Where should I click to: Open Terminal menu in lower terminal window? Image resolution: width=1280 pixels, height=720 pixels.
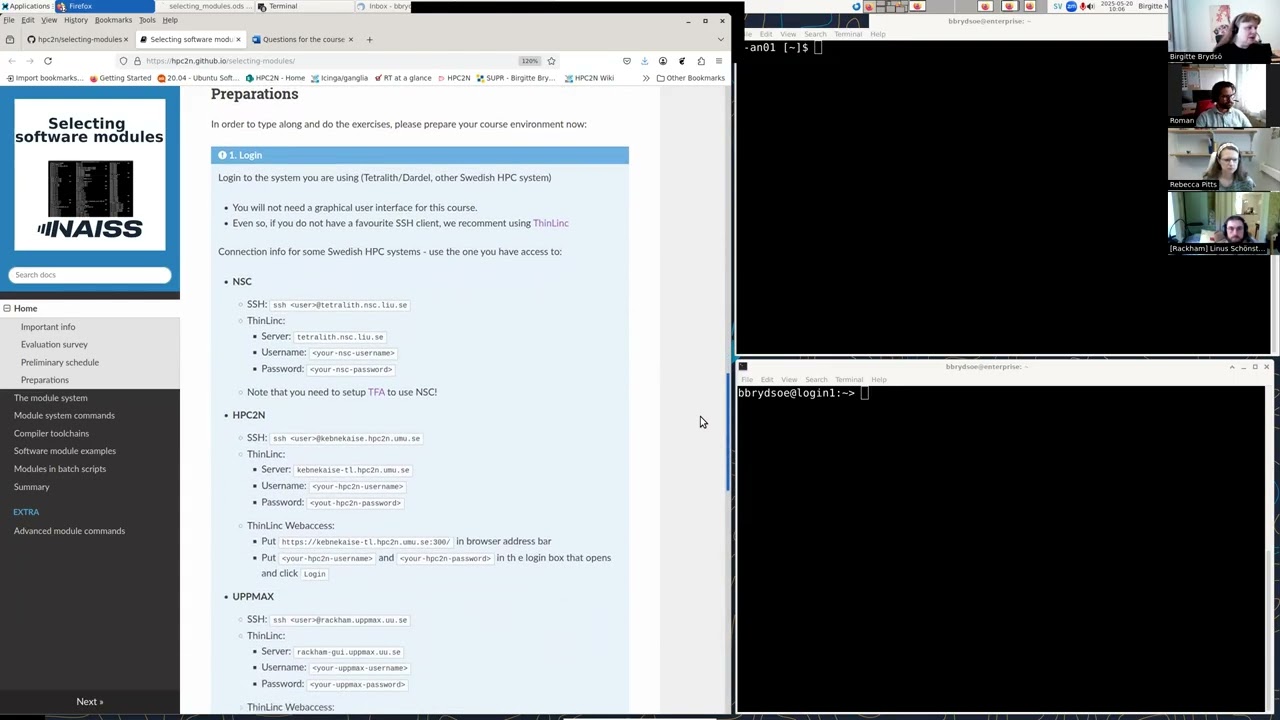point(848,380)
